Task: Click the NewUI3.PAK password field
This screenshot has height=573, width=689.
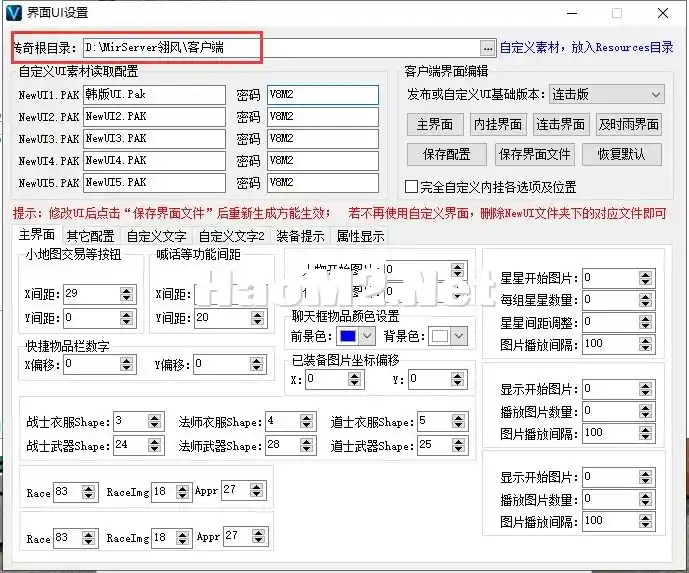Action: [x=323, y=139]
